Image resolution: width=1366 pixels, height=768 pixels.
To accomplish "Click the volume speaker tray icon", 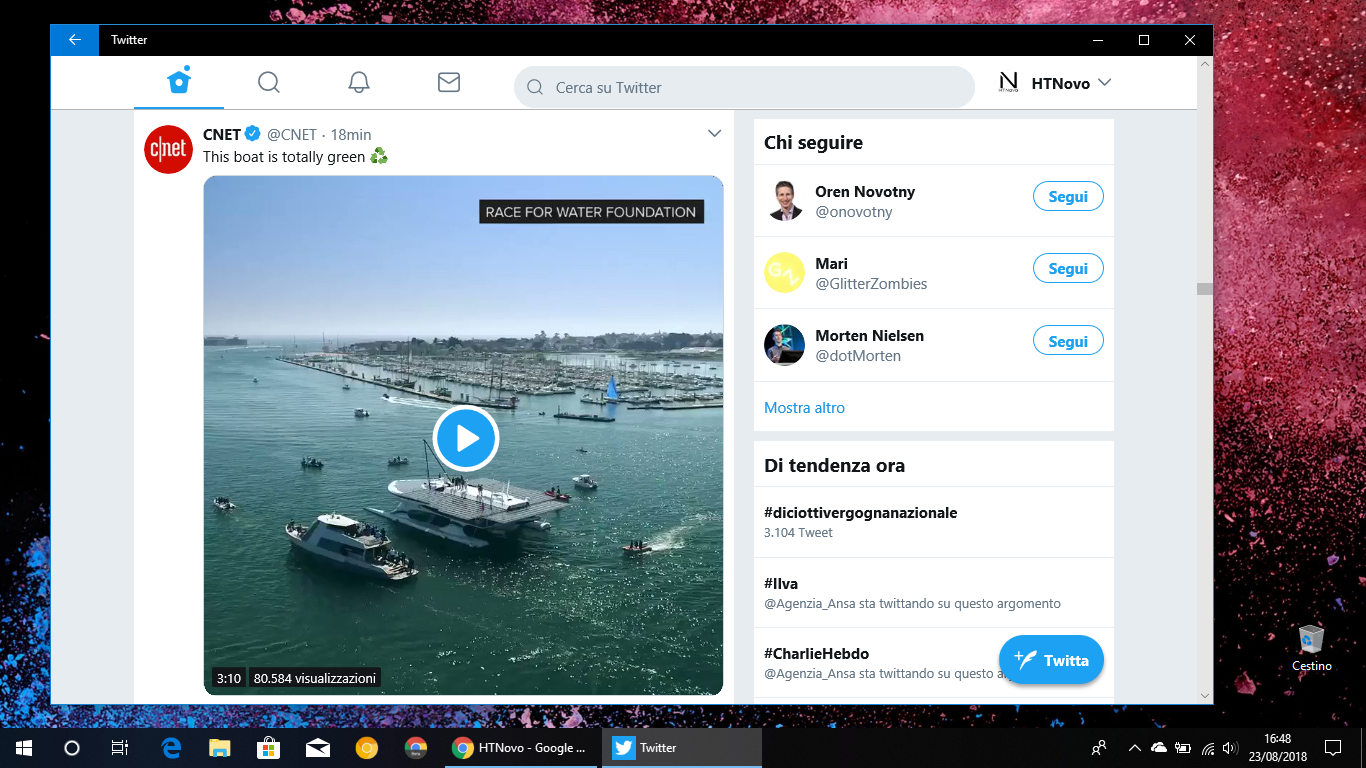I will pos(1230,747).
